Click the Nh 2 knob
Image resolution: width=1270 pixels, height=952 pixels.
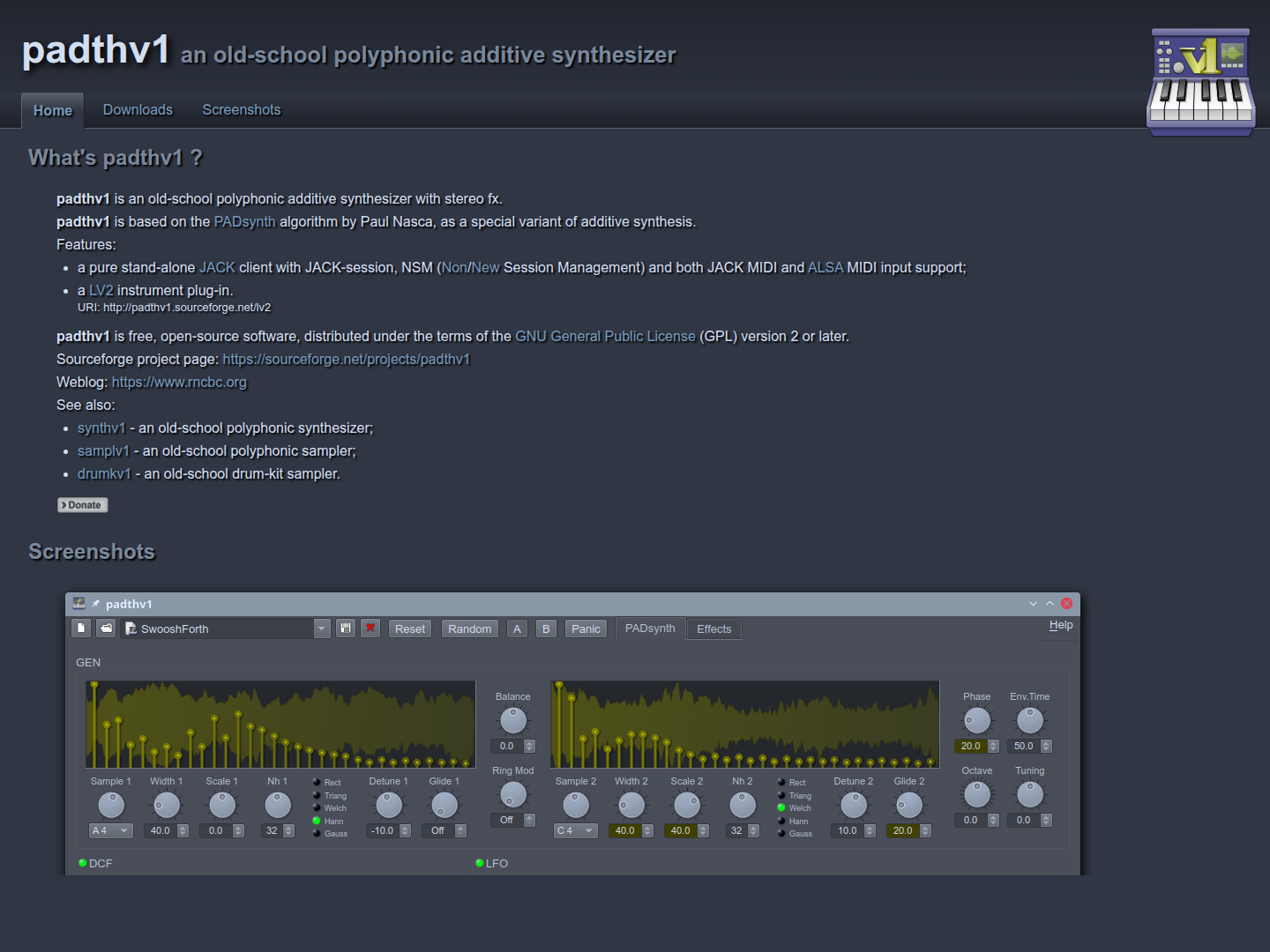click(743, 805)
